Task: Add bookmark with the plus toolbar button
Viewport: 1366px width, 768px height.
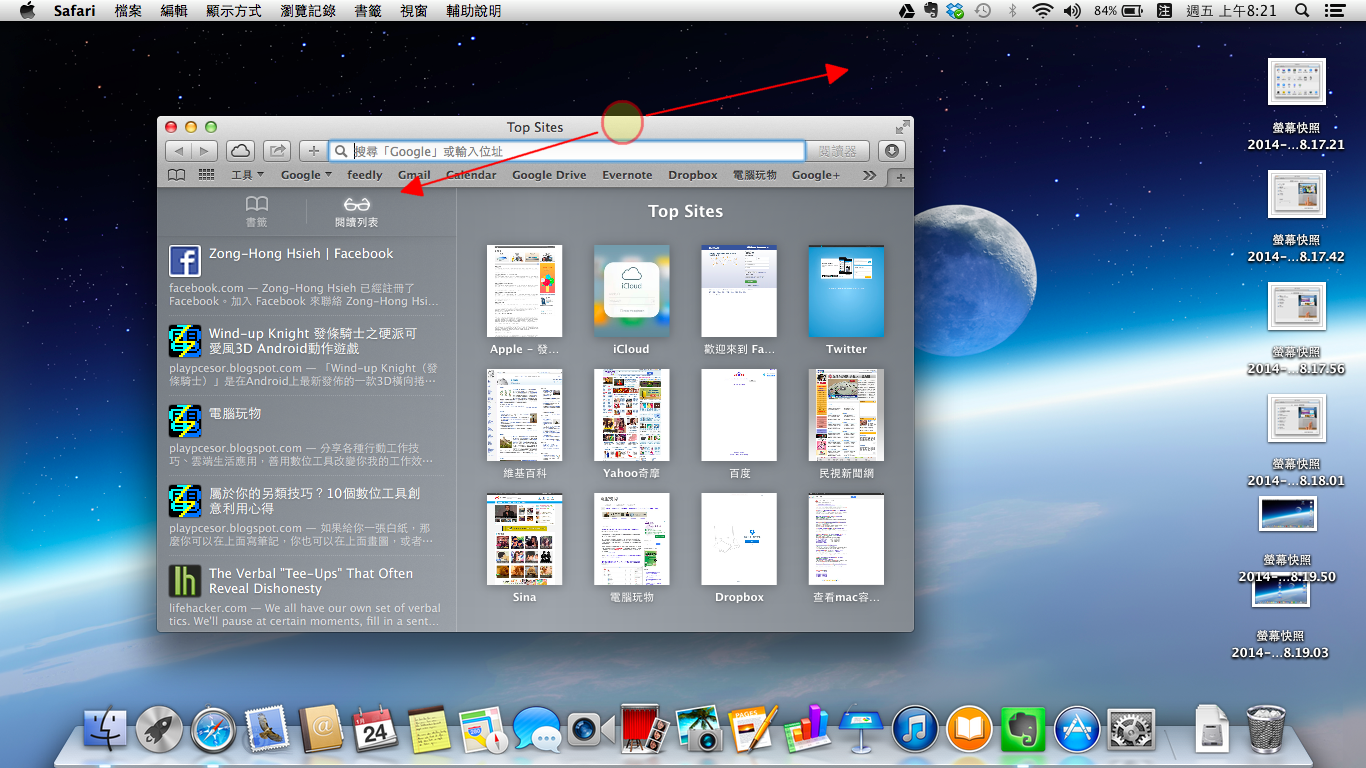Action: click(313, 151)
